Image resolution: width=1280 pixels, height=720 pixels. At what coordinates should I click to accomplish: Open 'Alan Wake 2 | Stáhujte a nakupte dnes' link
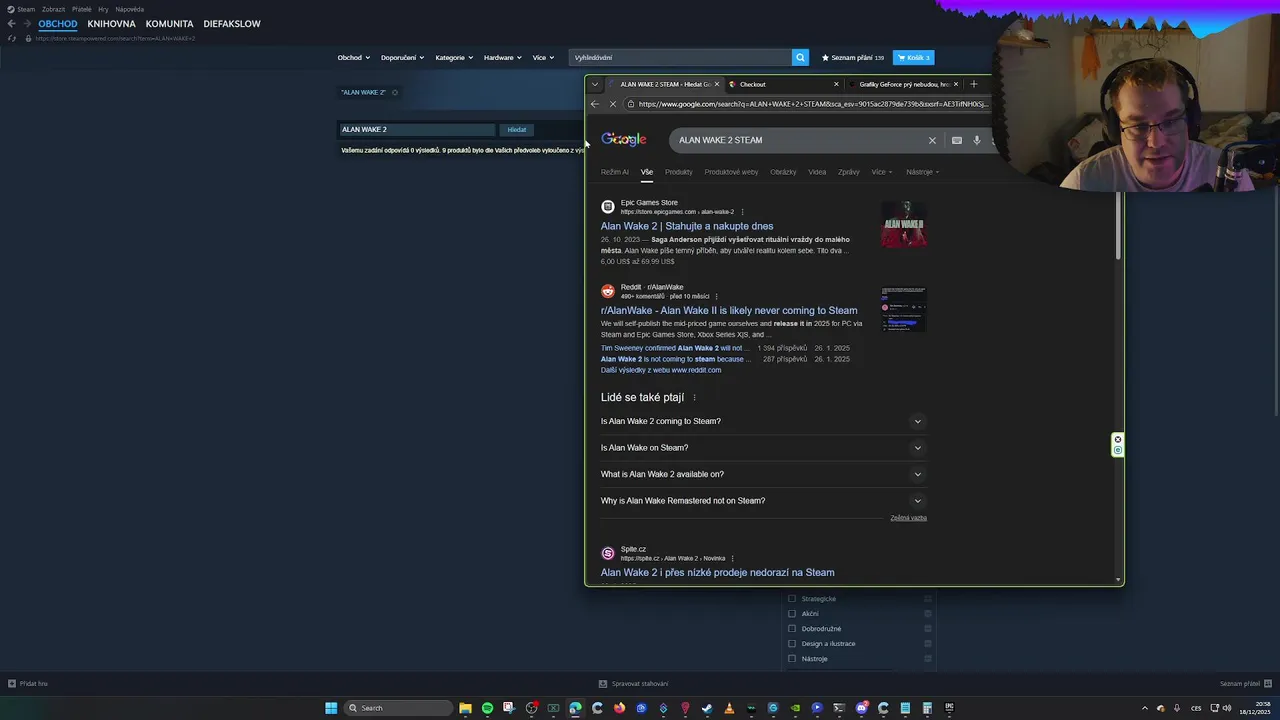[687, 226]
